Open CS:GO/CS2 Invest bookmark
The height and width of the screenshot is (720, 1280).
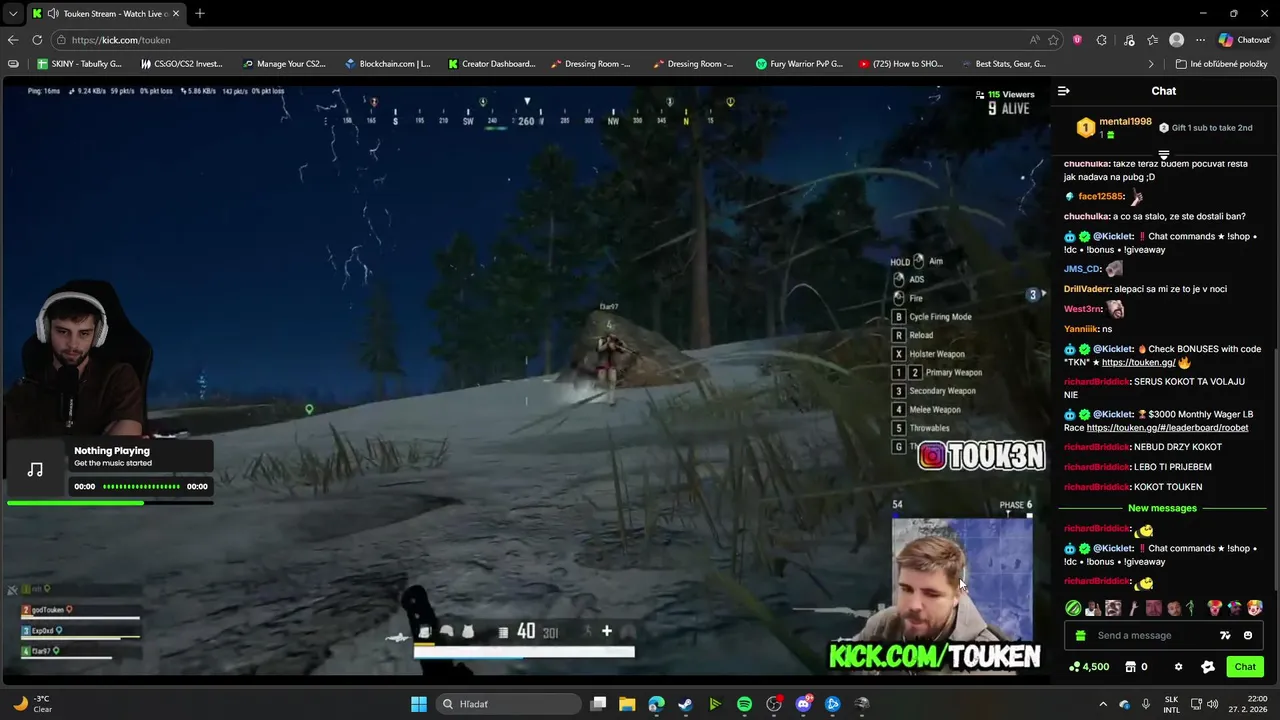pyautogui.click(x=182, y=64)
